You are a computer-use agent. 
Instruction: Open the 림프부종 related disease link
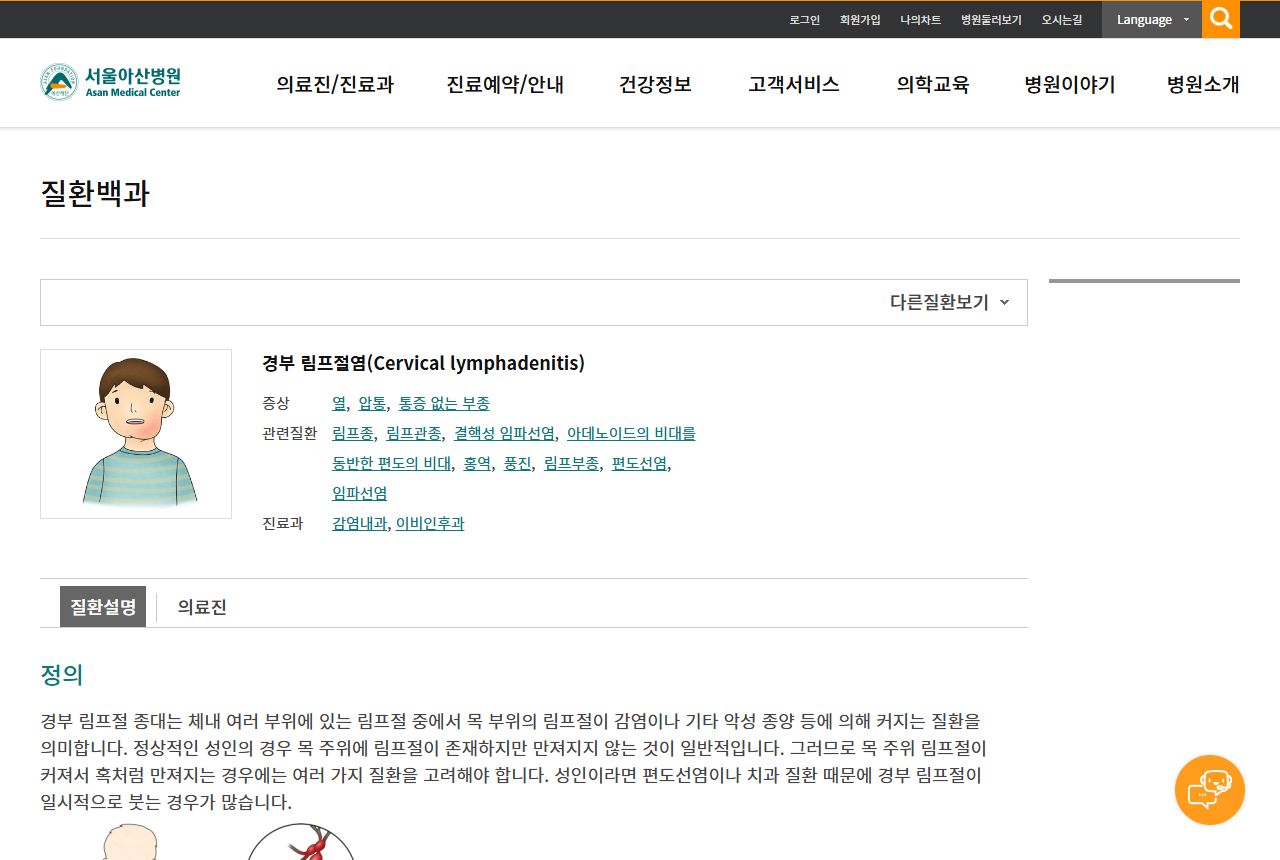(x=571, y=463)
